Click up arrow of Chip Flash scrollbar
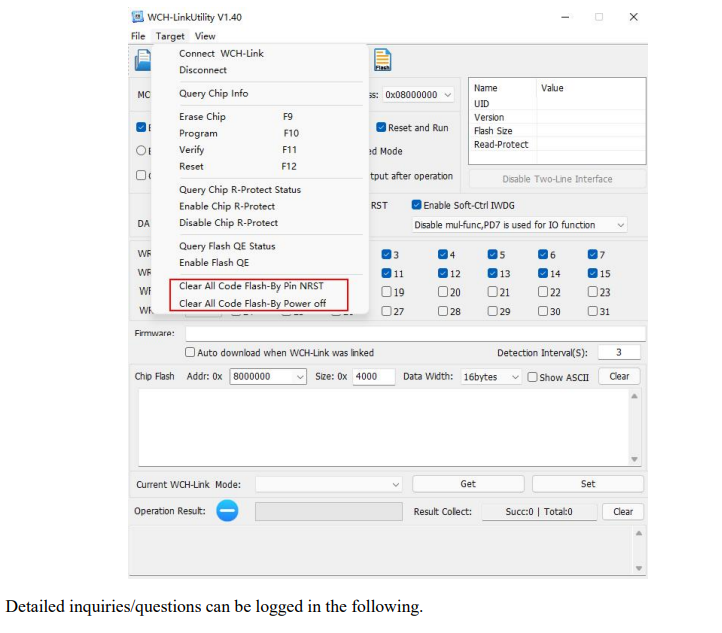722x633 pixels. pos(634,396)
